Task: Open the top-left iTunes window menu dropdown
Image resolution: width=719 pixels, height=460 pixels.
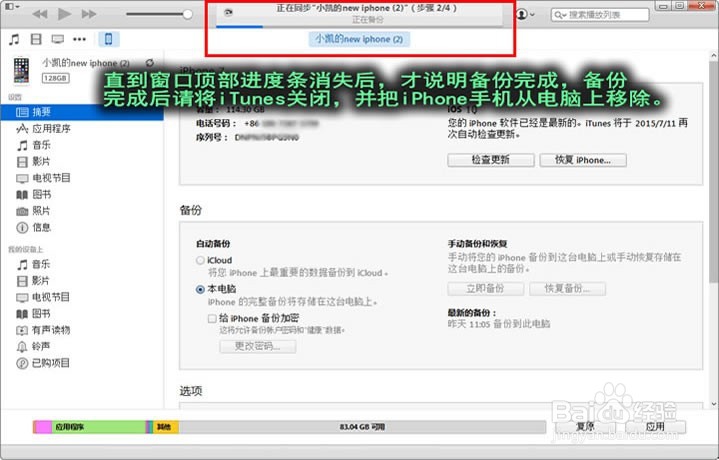Action: pyautogui.click(x=12, y=6)
